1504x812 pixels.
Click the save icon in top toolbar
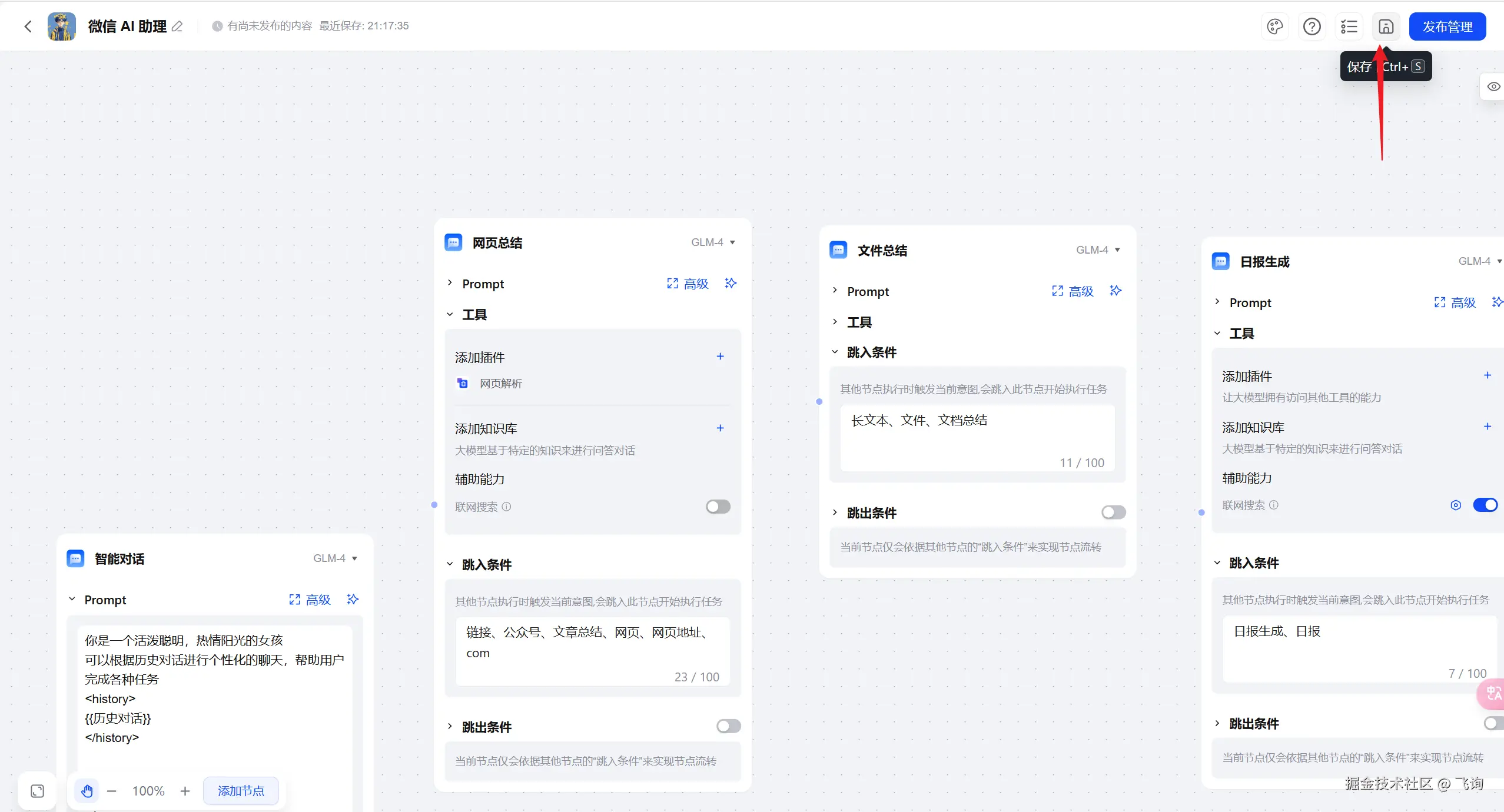pos(1386,26)
